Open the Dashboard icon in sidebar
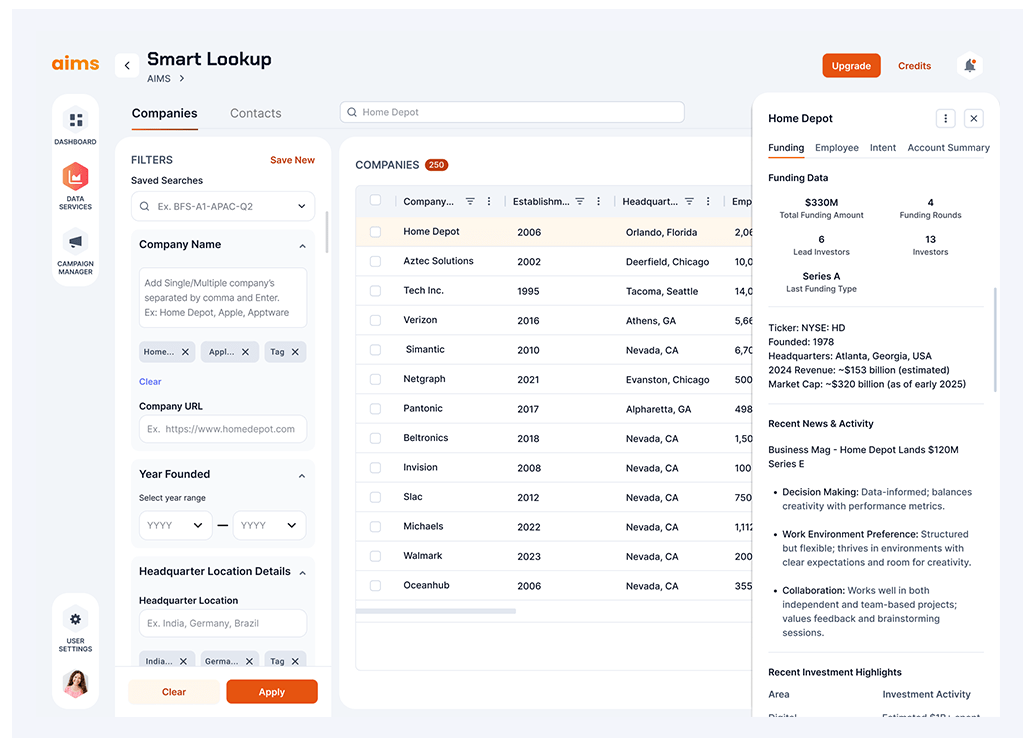This screenshot has height=750, width=1034. pyautogui.click(x=76, y=121)
